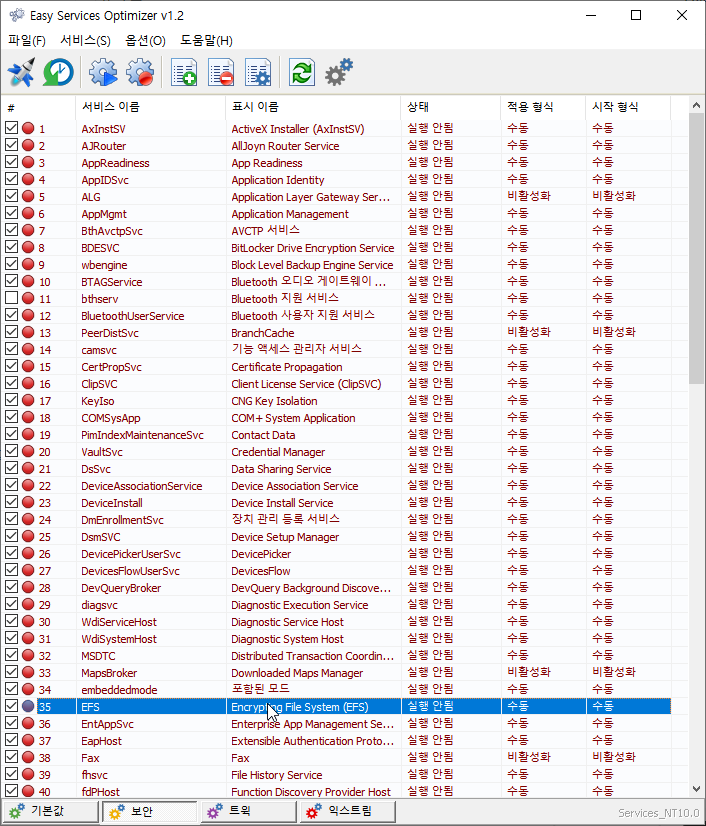The width and height of the screenshot is (706, 826).
Task: Toggle the fhsvc checkbox
Action: (12, 774)
